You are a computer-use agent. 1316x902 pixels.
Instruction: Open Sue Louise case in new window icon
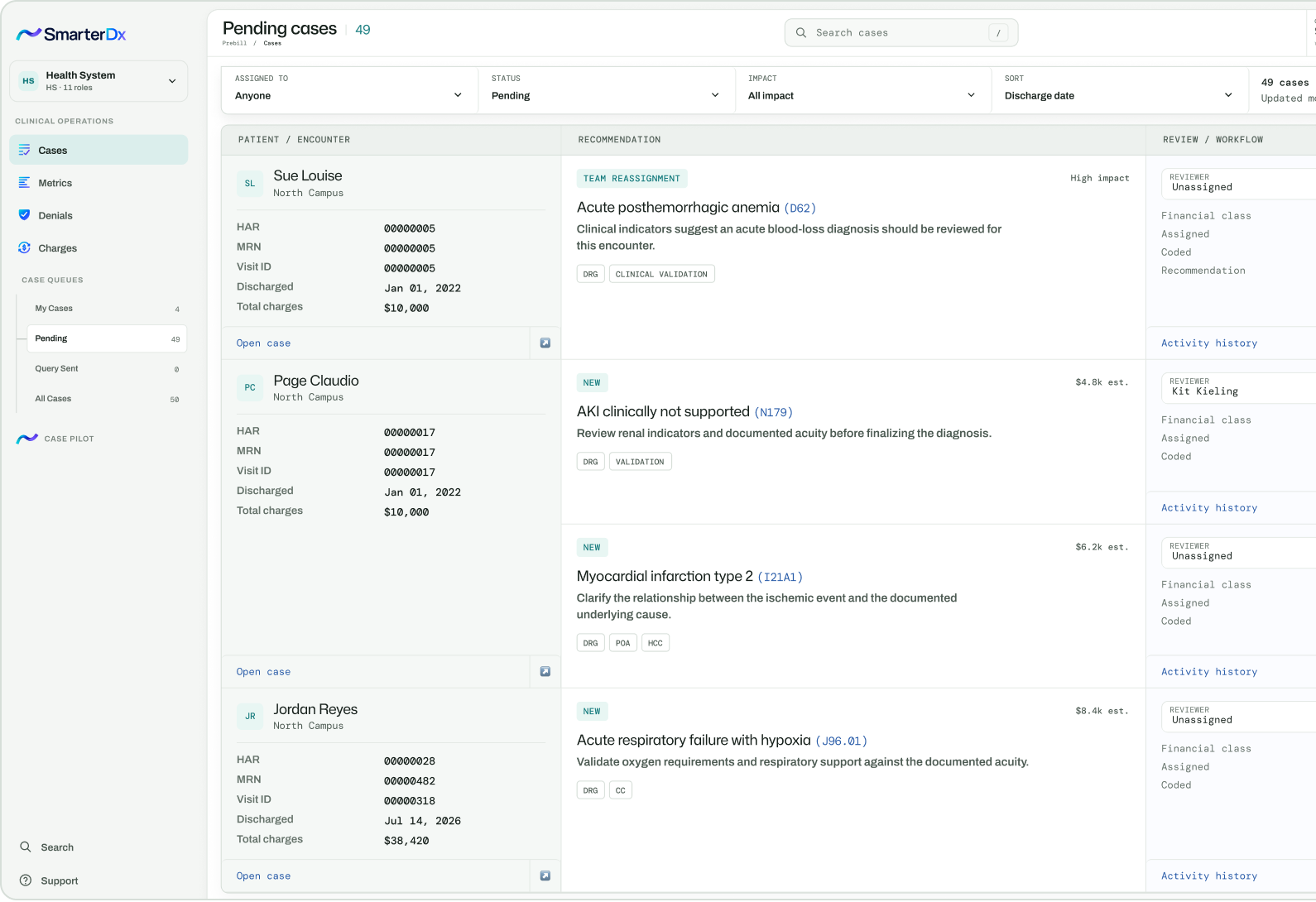click(x=545, y=343)
